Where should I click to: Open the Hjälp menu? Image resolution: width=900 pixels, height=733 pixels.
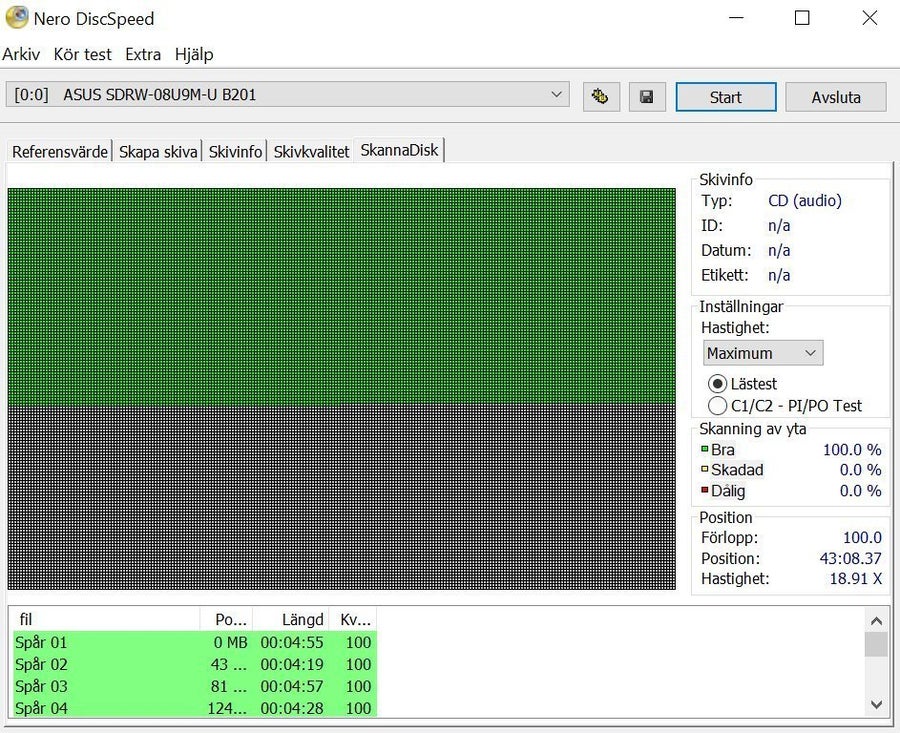click(194, 55)
